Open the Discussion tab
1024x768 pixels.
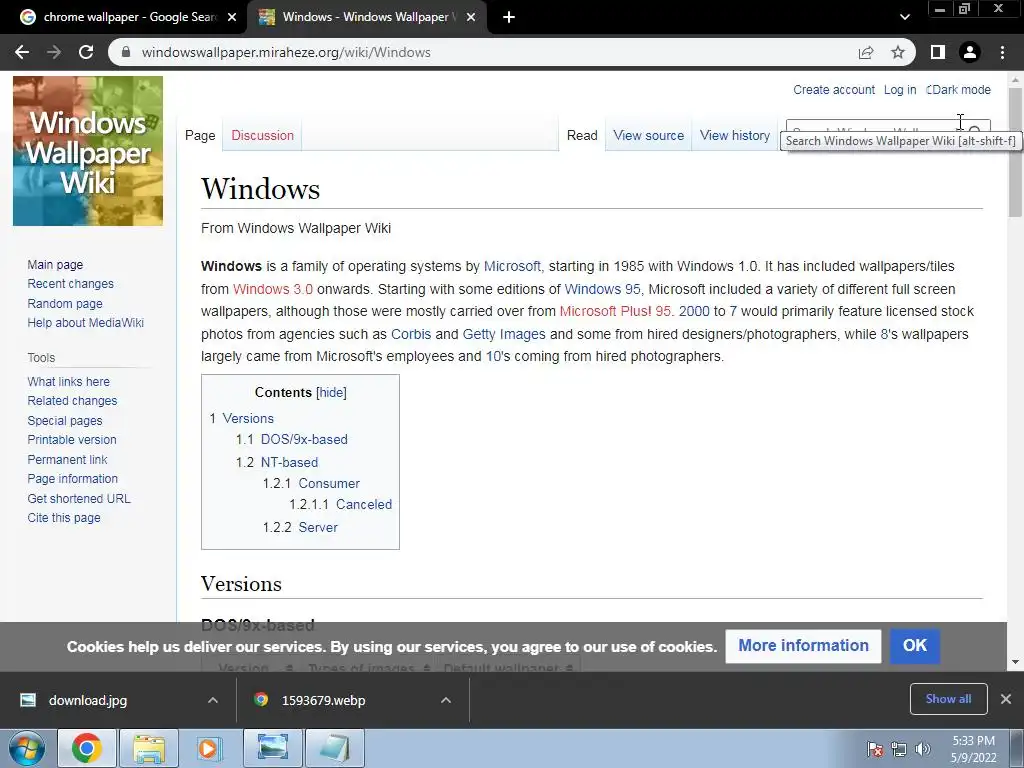tap(263, 135)
